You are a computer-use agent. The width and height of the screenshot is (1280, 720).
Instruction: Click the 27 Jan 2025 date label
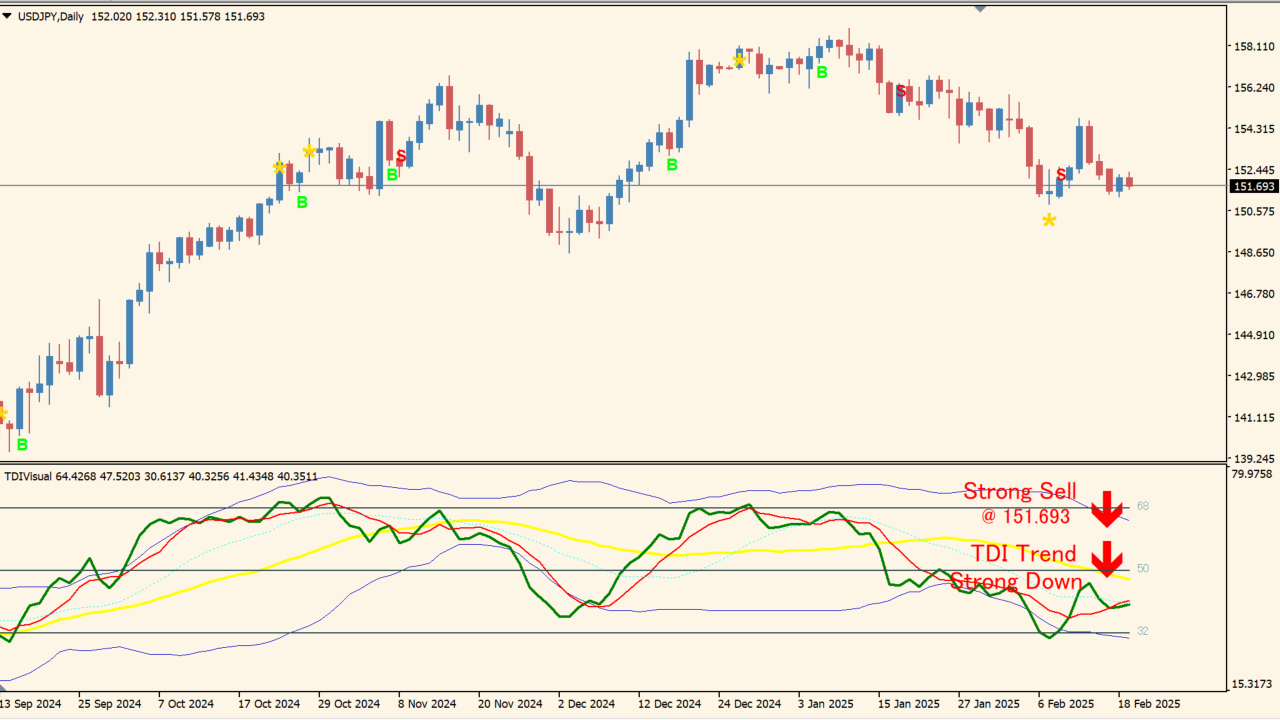tap(989, 703)
